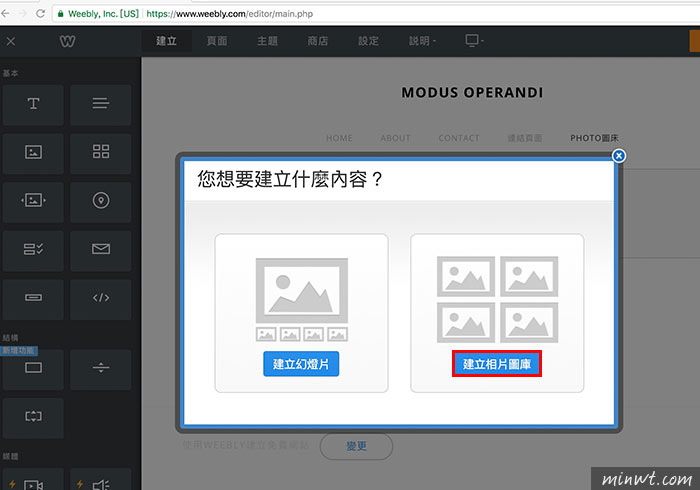Switch to the 主題 tab

[x=267, y=41]
